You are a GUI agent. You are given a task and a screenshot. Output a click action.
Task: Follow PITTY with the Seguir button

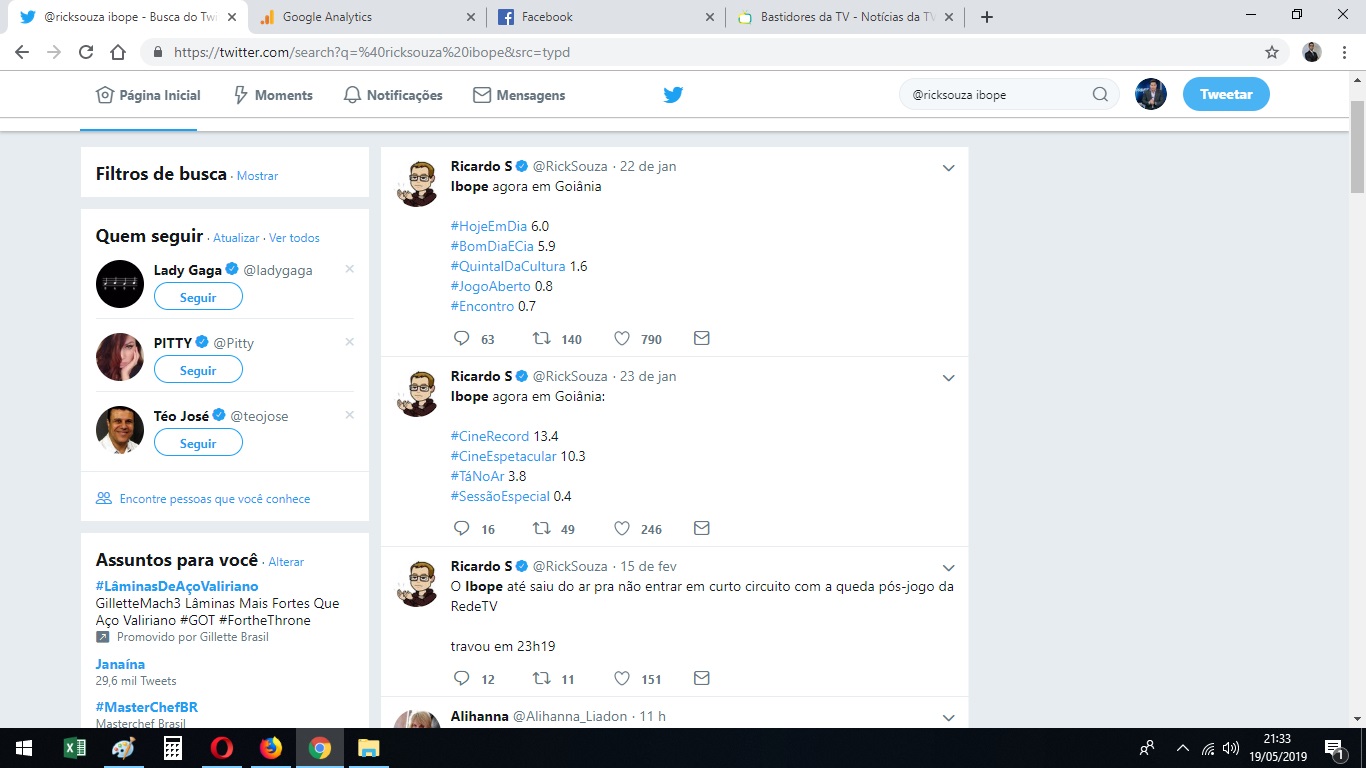pos(198,370)
